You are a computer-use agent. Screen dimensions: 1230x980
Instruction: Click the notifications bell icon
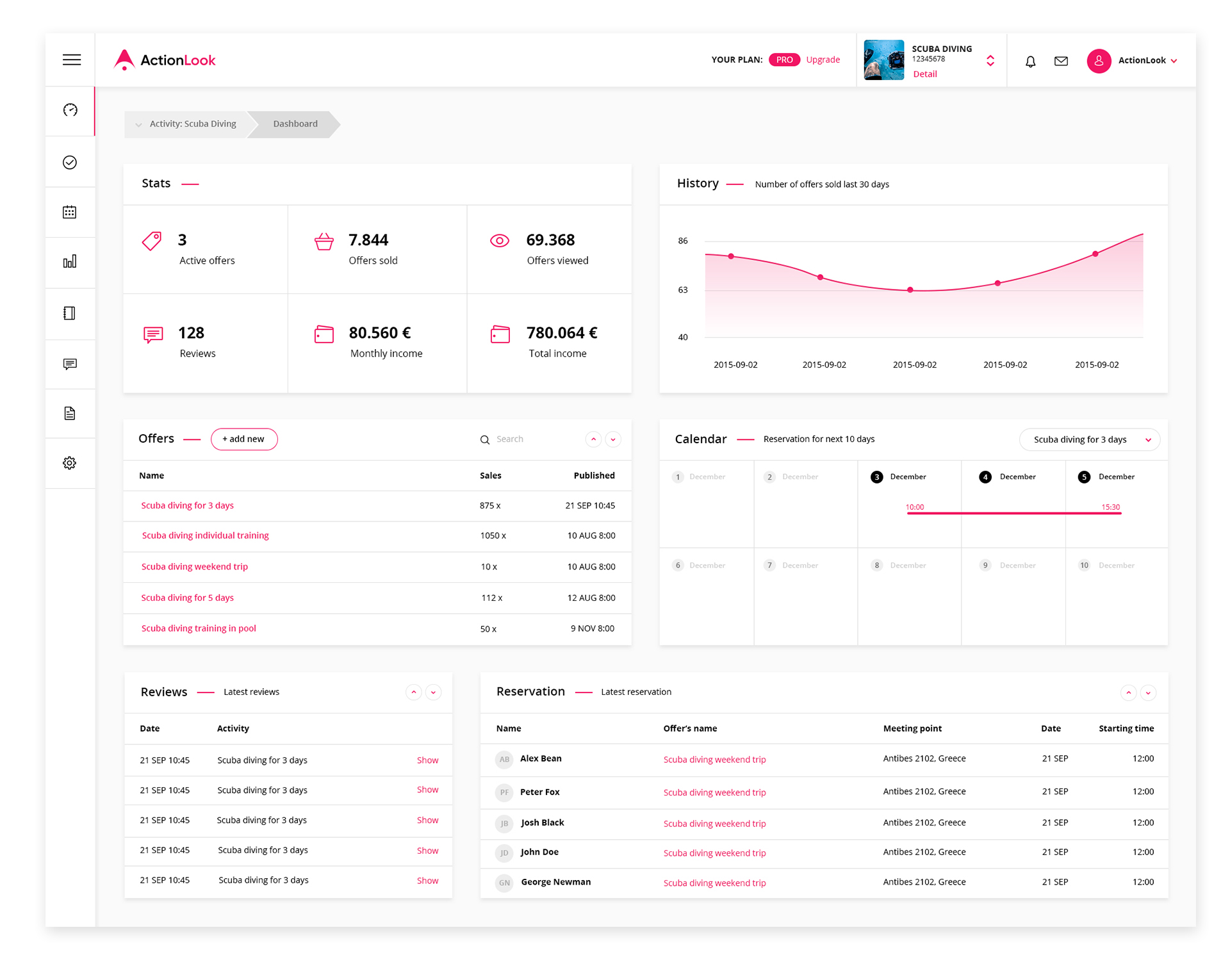pyautogui.click(x=1030, y=60)
